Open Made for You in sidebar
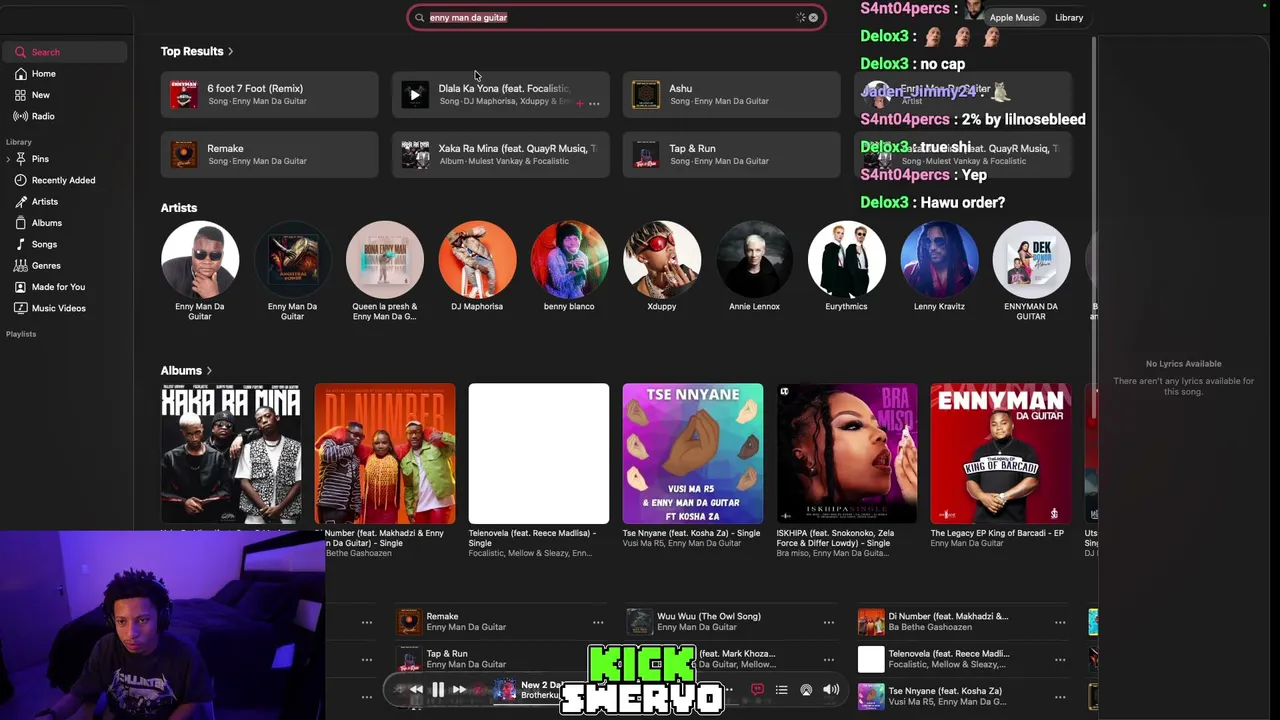This screenshot has width=1280, height=720. pyautogui.click(x=63, y=287)
